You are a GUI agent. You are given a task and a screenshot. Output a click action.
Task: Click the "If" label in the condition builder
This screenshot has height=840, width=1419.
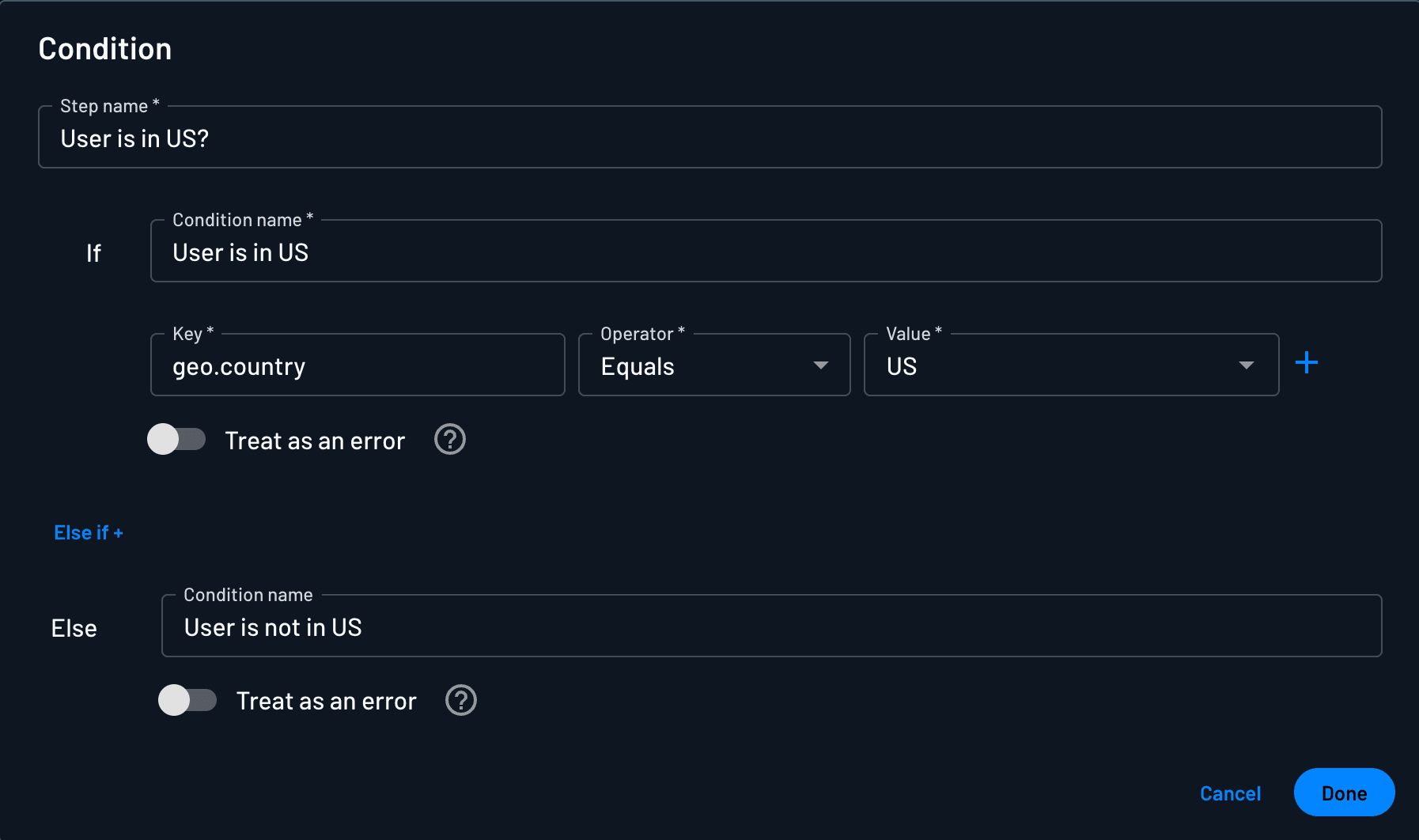click(x=93, y=252)
